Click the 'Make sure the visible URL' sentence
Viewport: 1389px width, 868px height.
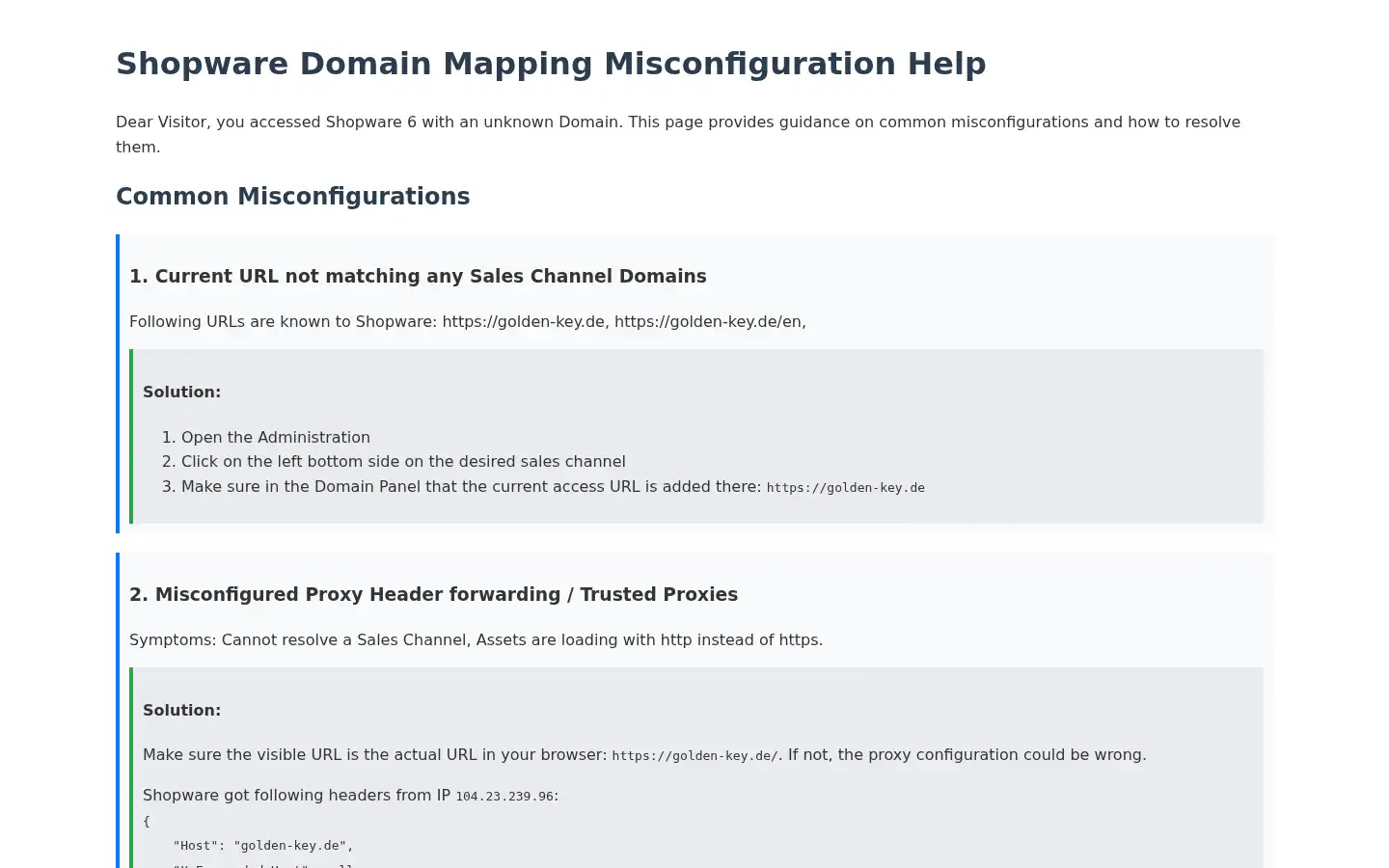click(x=644, y=755)
